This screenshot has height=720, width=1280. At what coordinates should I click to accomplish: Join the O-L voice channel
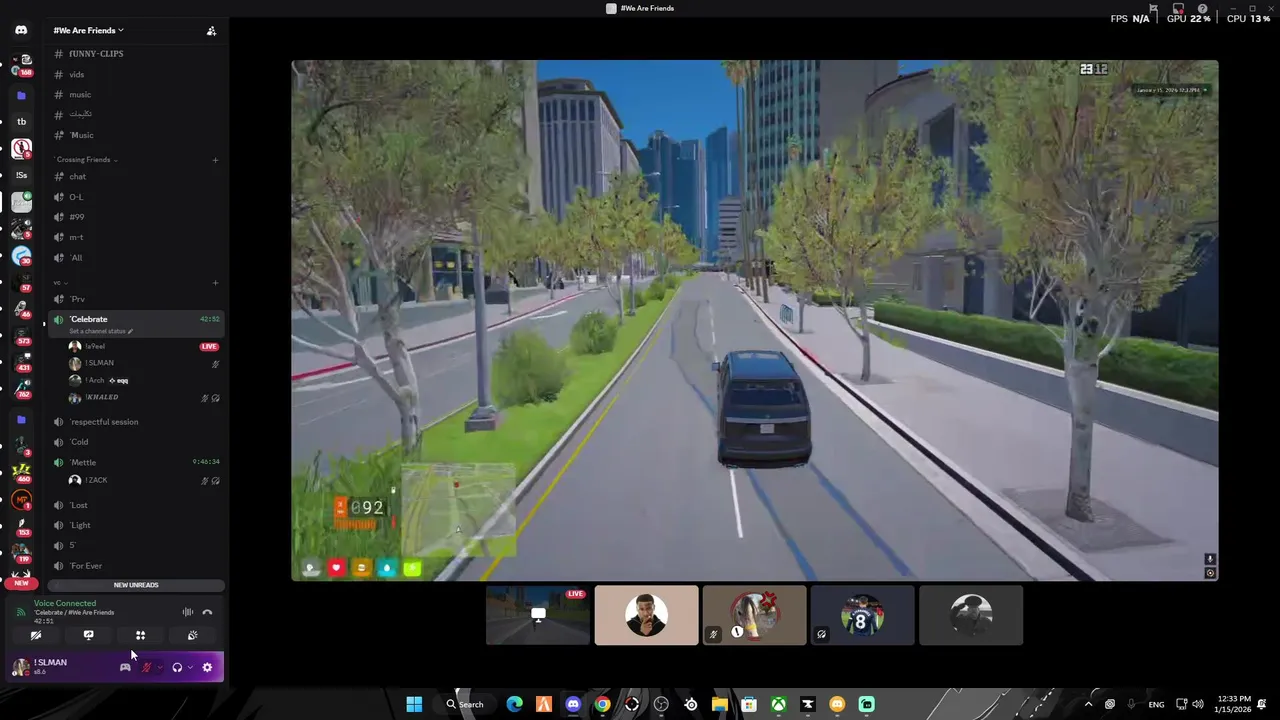(135, 197)
